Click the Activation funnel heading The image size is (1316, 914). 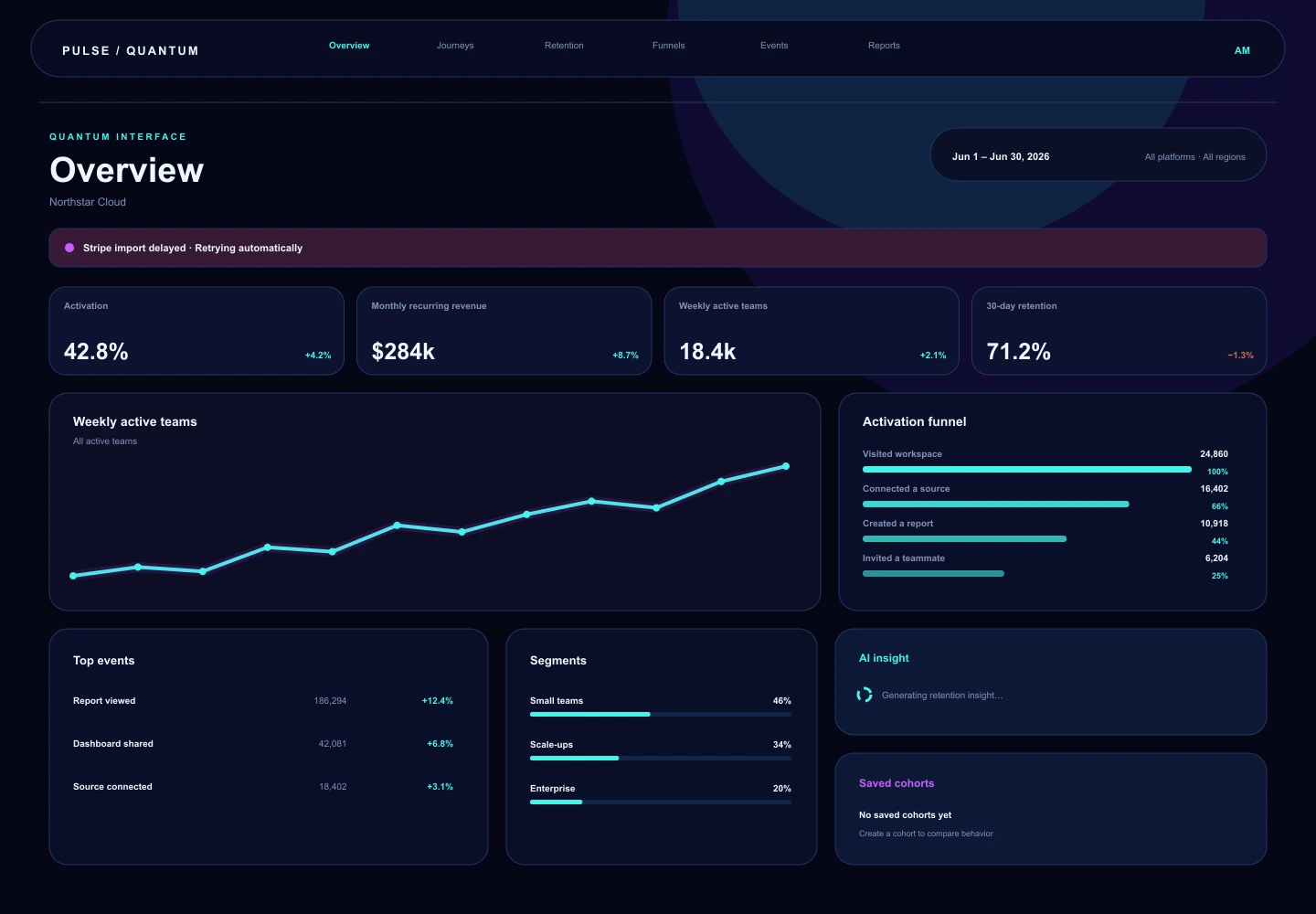pos(914,421)
